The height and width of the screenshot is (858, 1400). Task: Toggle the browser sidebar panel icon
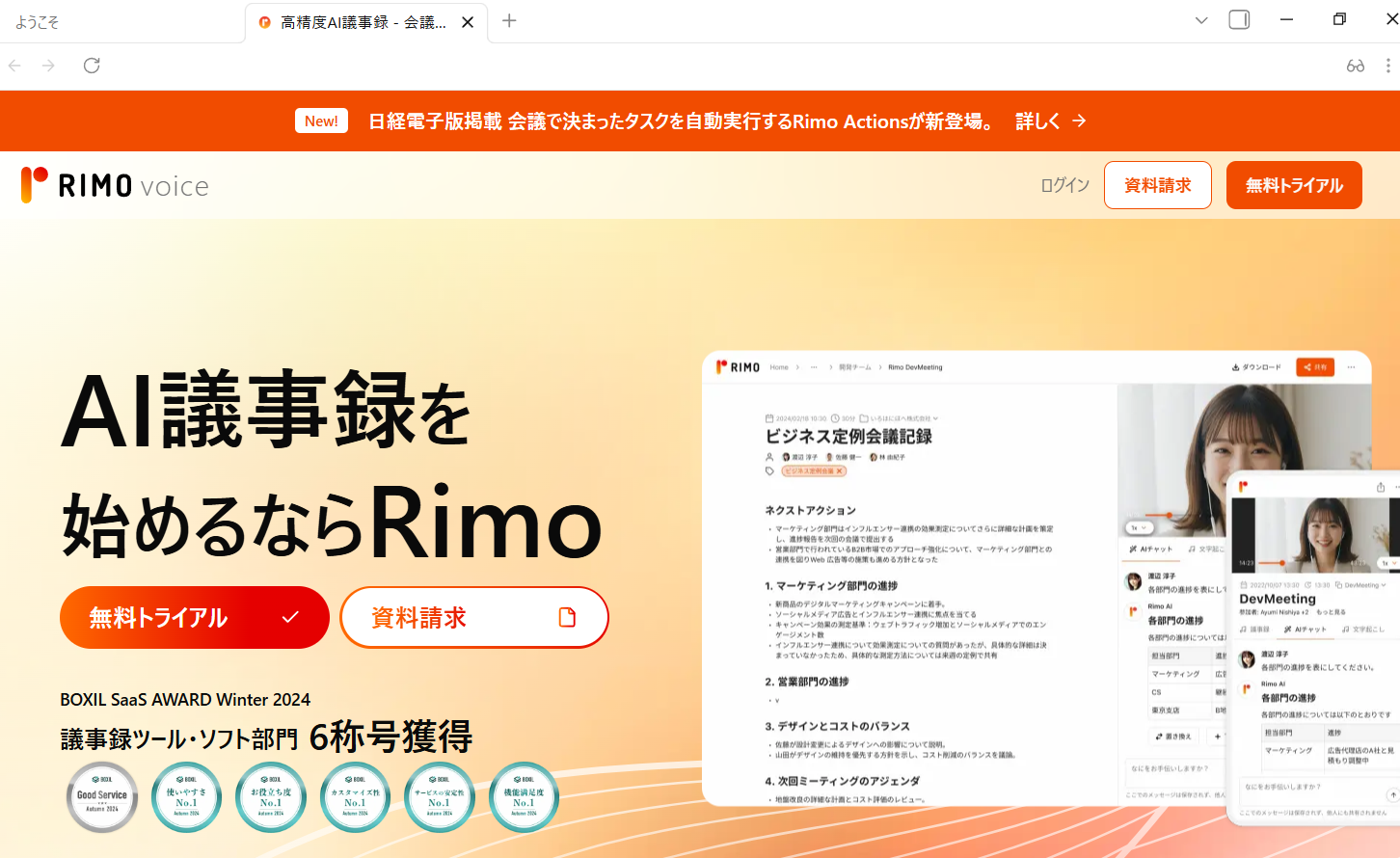(x=1239, y=19)
